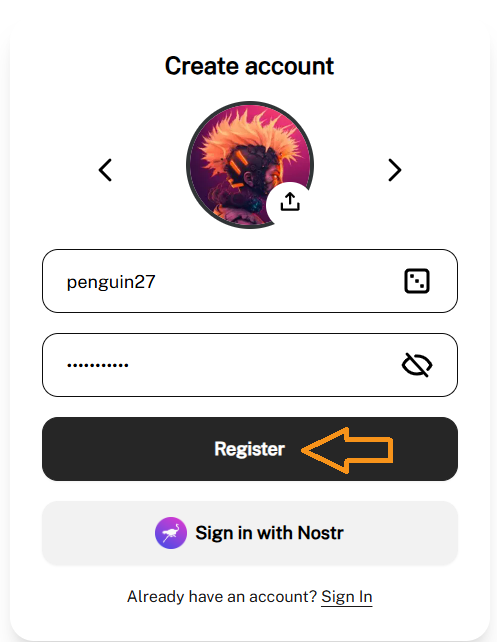Click the Register label text
Viewport: 497px width, 642px height.
pos(249,449)
